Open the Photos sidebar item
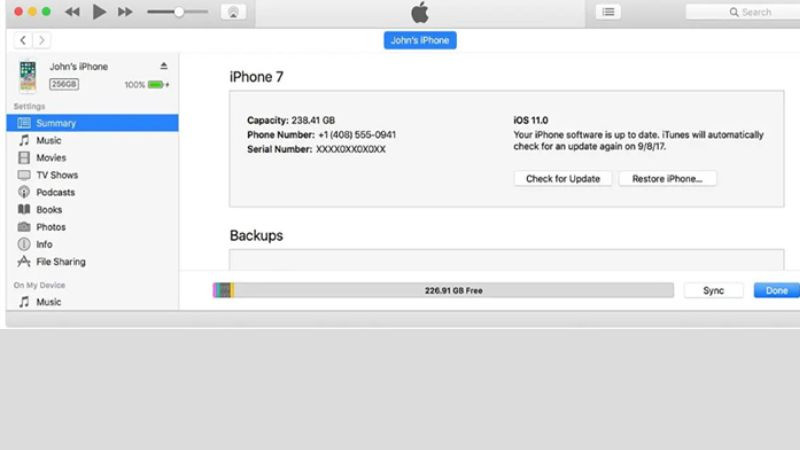 [92, 227]
